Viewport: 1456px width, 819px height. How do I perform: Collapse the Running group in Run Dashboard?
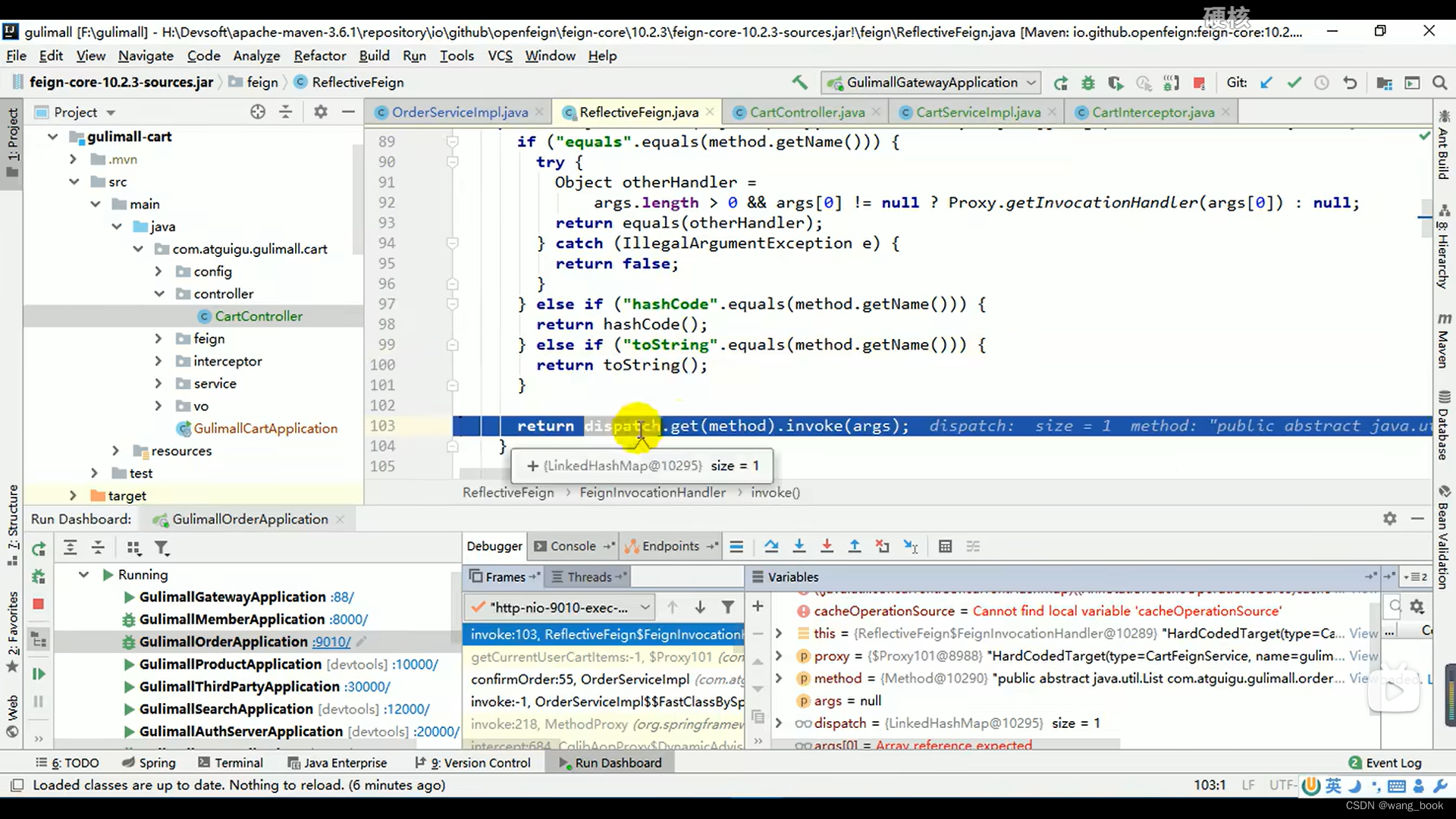(83, 575)
